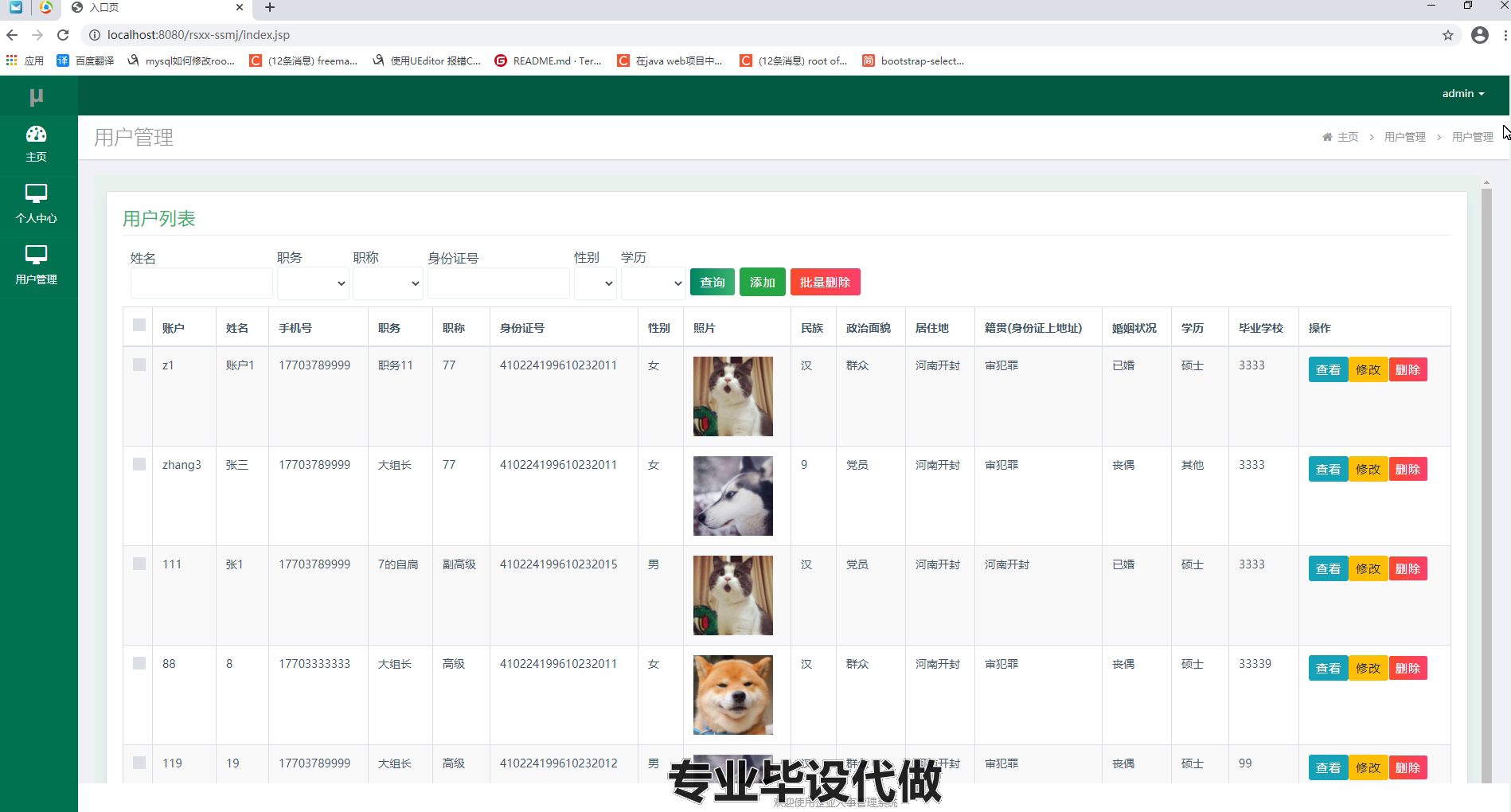Click the 用户管理 middle breadcrumb item

click(1405, 137)
